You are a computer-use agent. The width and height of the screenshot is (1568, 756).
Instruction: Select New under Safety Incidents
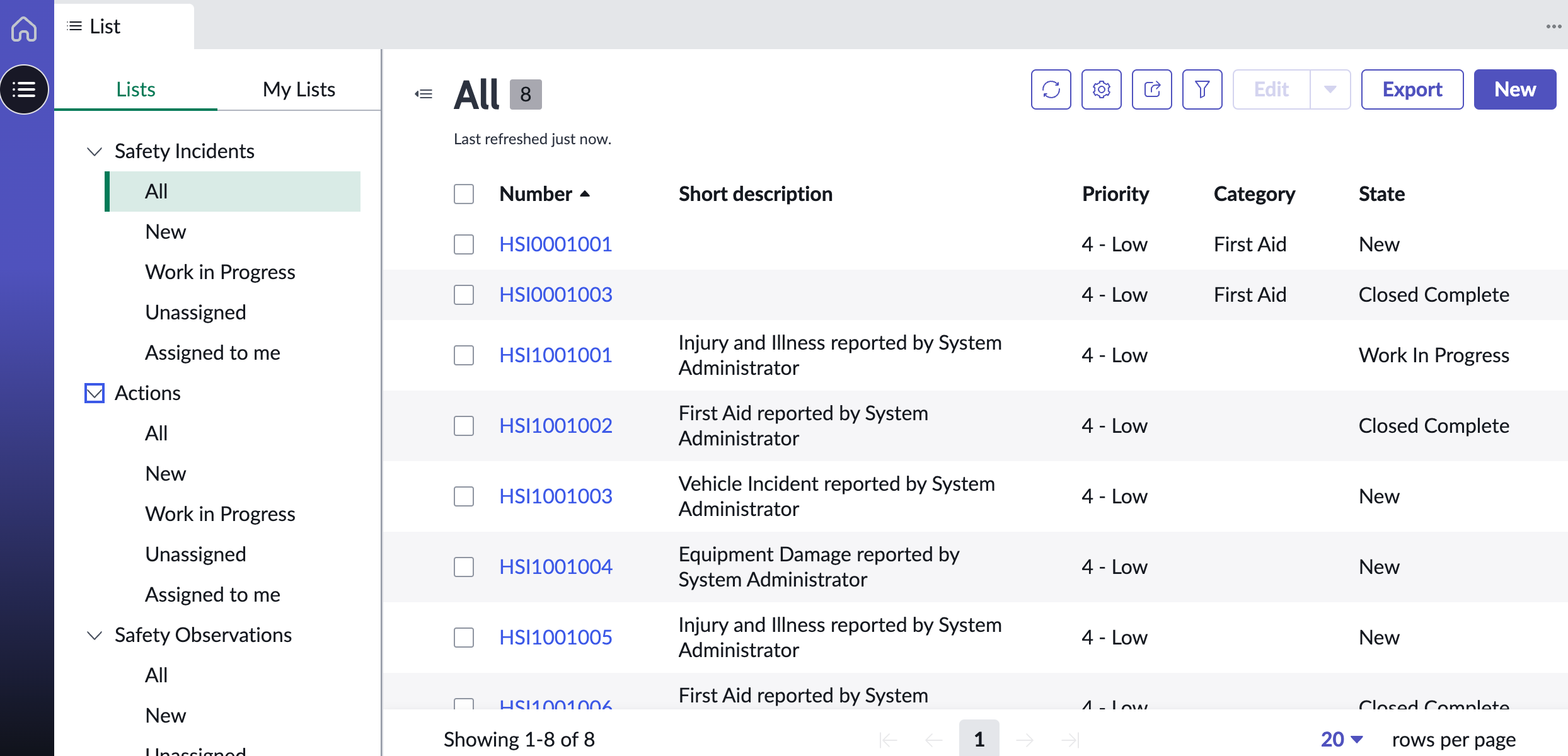coord(166,232)
